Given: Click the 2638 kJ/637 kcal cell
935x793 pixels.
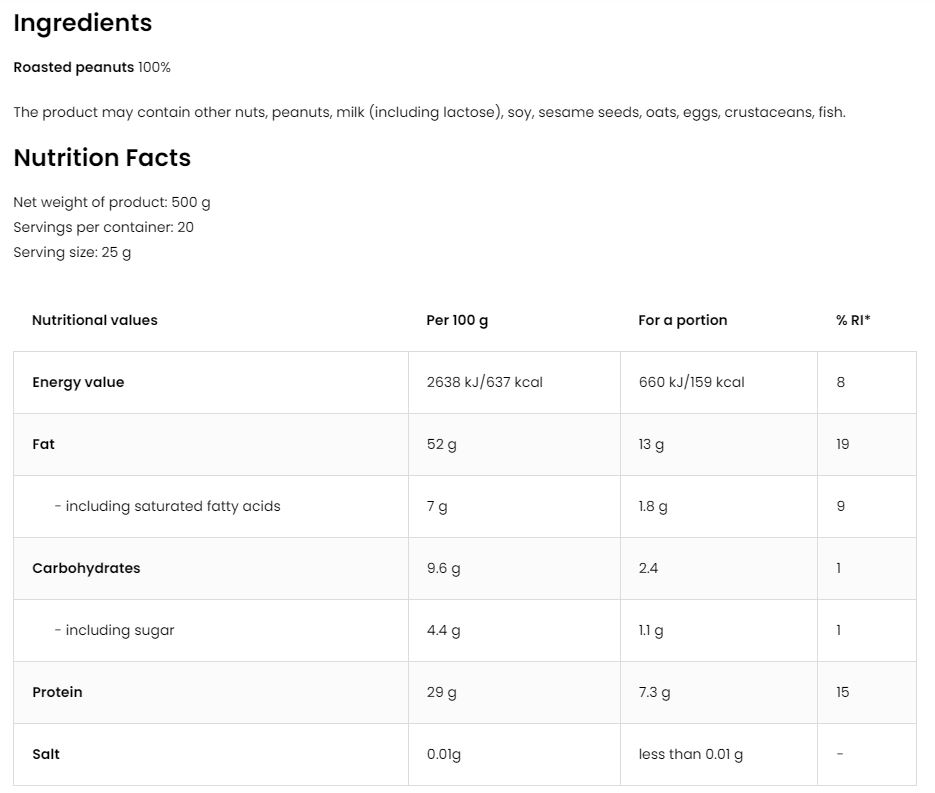Looking at the screenshot, I should click(x=484, y=382).
